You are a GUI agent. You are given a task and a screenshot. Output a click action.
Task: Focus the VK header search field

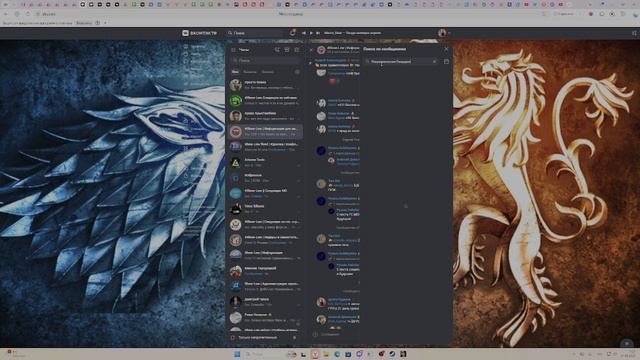(255, 33)
